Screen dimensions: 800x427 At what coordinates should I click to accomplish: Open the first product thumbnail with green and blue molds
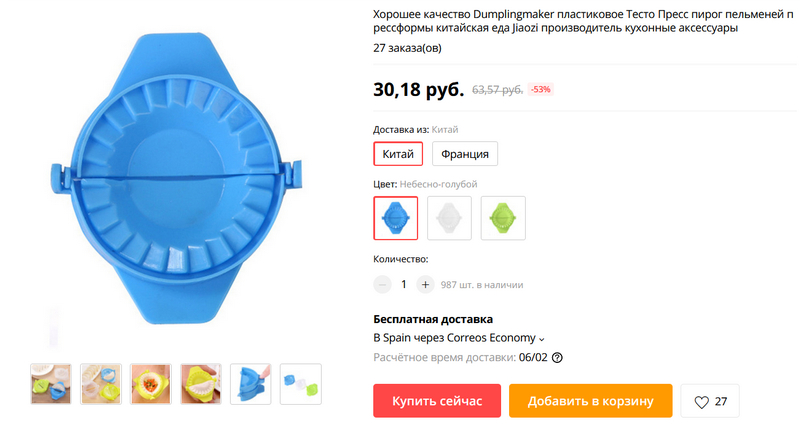51,384
